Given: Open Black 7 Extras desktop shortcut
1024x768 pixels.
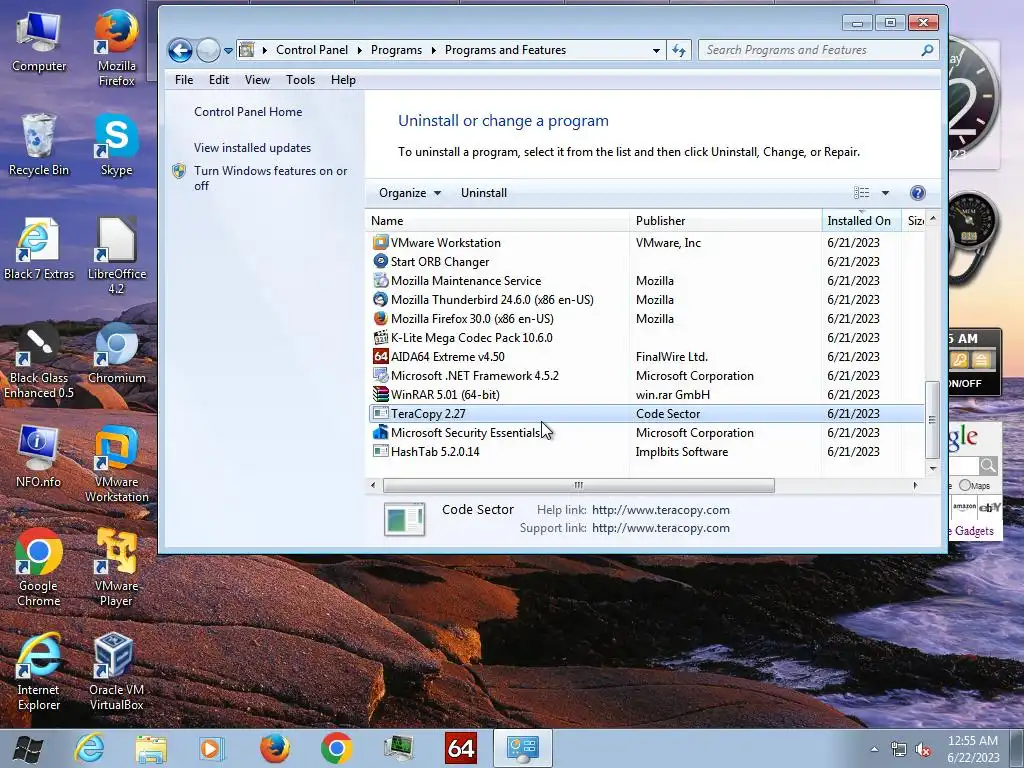Looking at the screenshot, I should coord(39,249).
